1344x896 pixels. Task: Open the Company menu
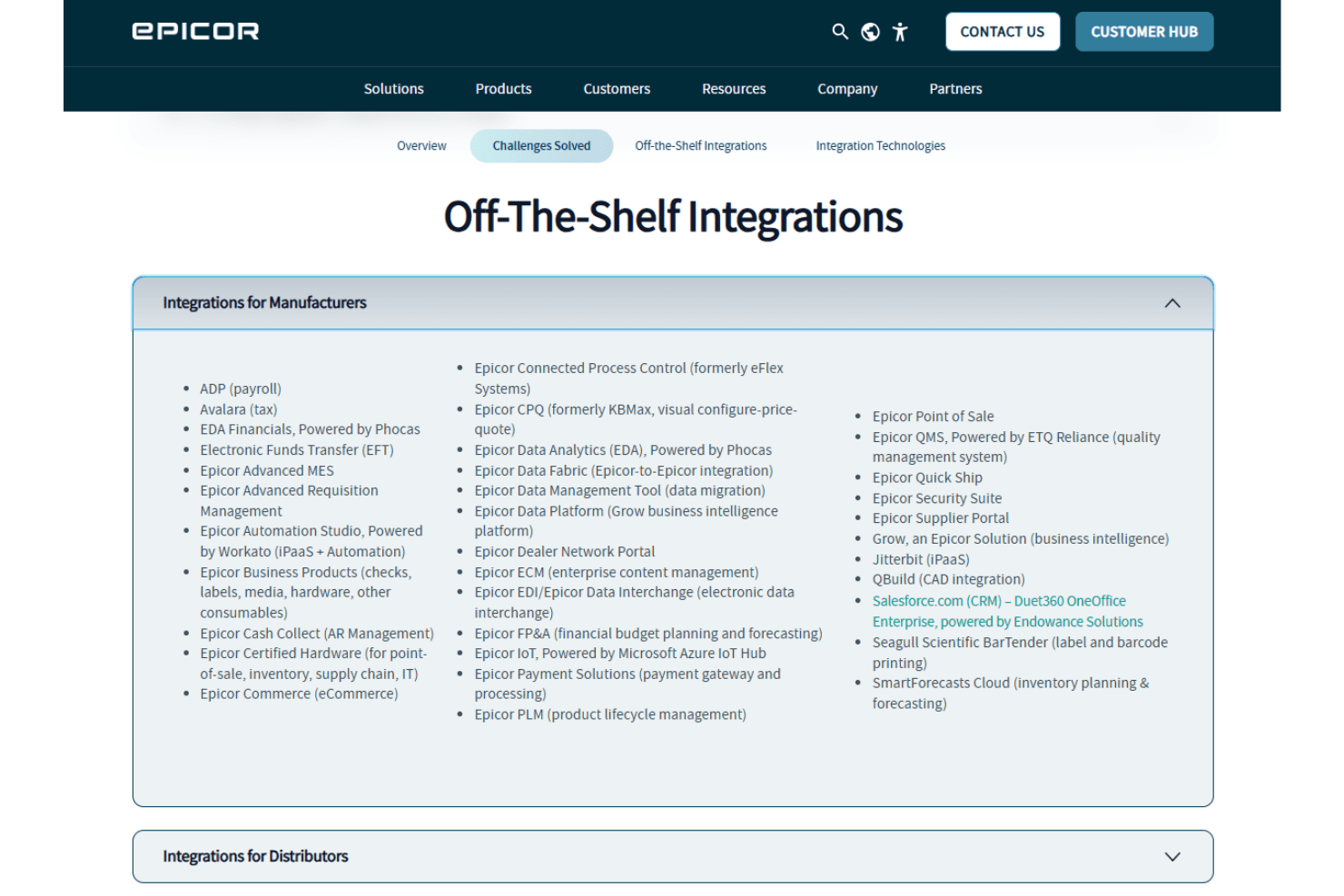pyautogui.click(x=847, y=89)
